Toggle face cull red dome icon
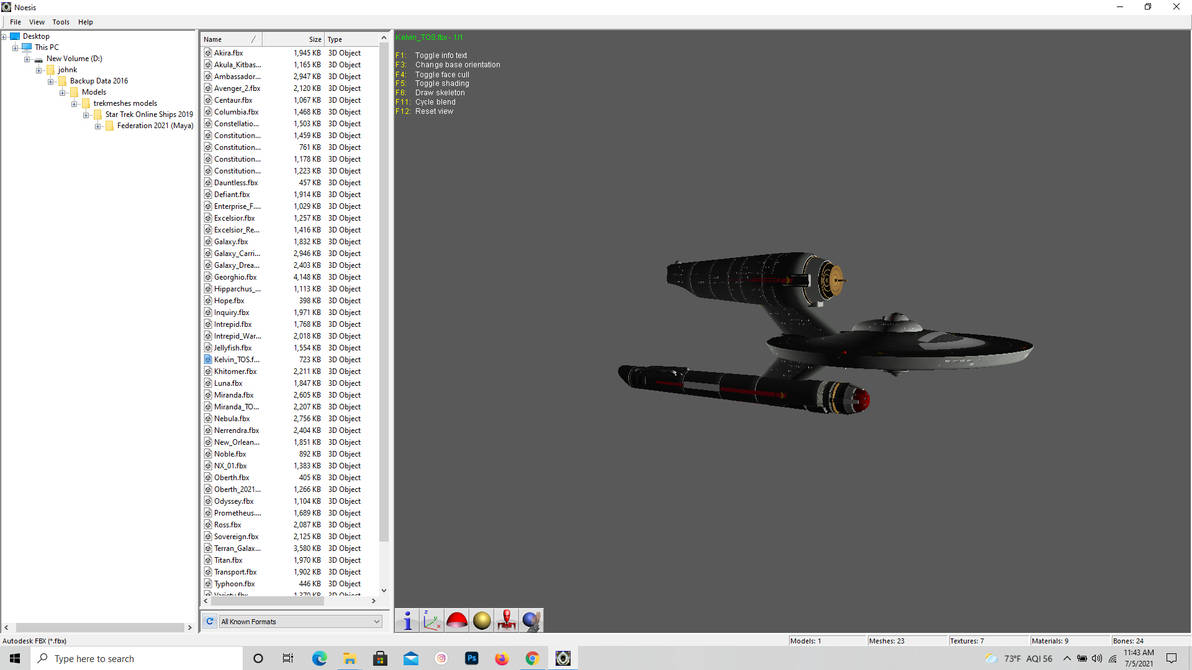The width and height of the screenshot is (1192, 670). [457, 621]
